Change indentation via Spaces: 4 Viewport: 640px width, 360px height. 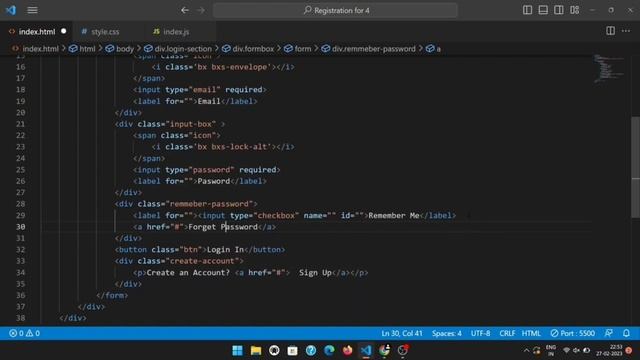click(447, 333)
